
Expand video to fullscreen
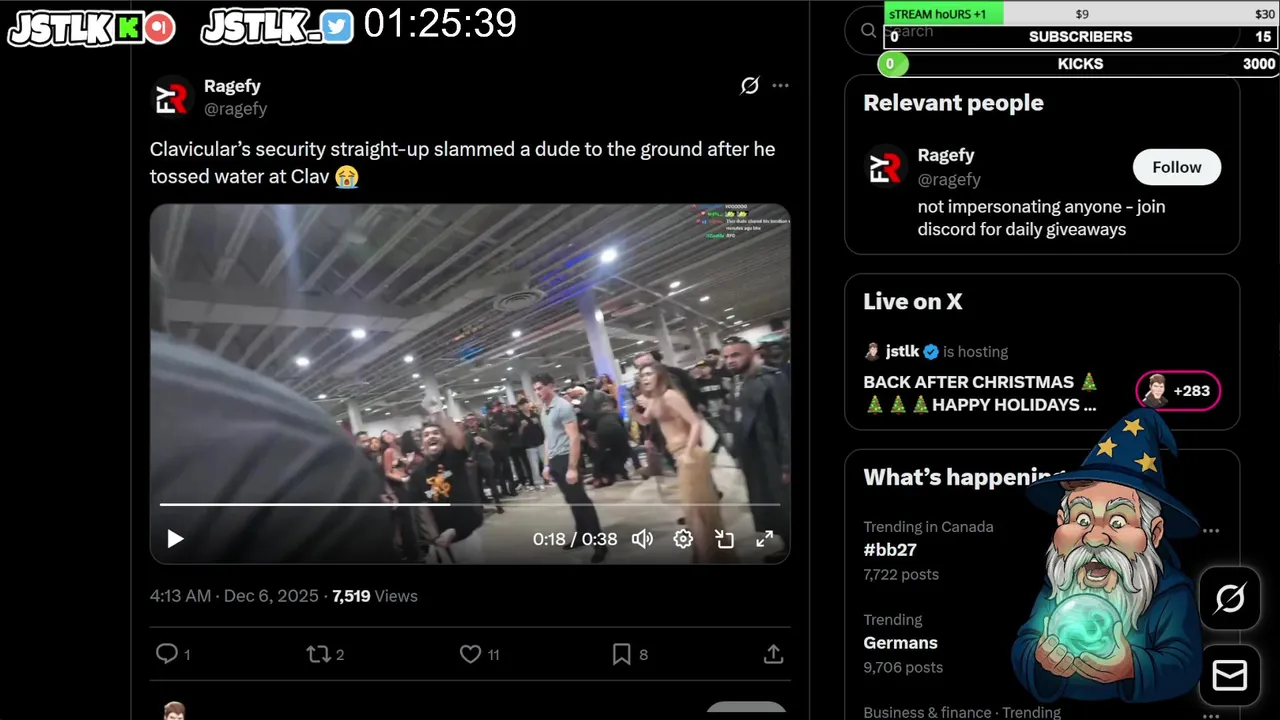coord(765,539)
